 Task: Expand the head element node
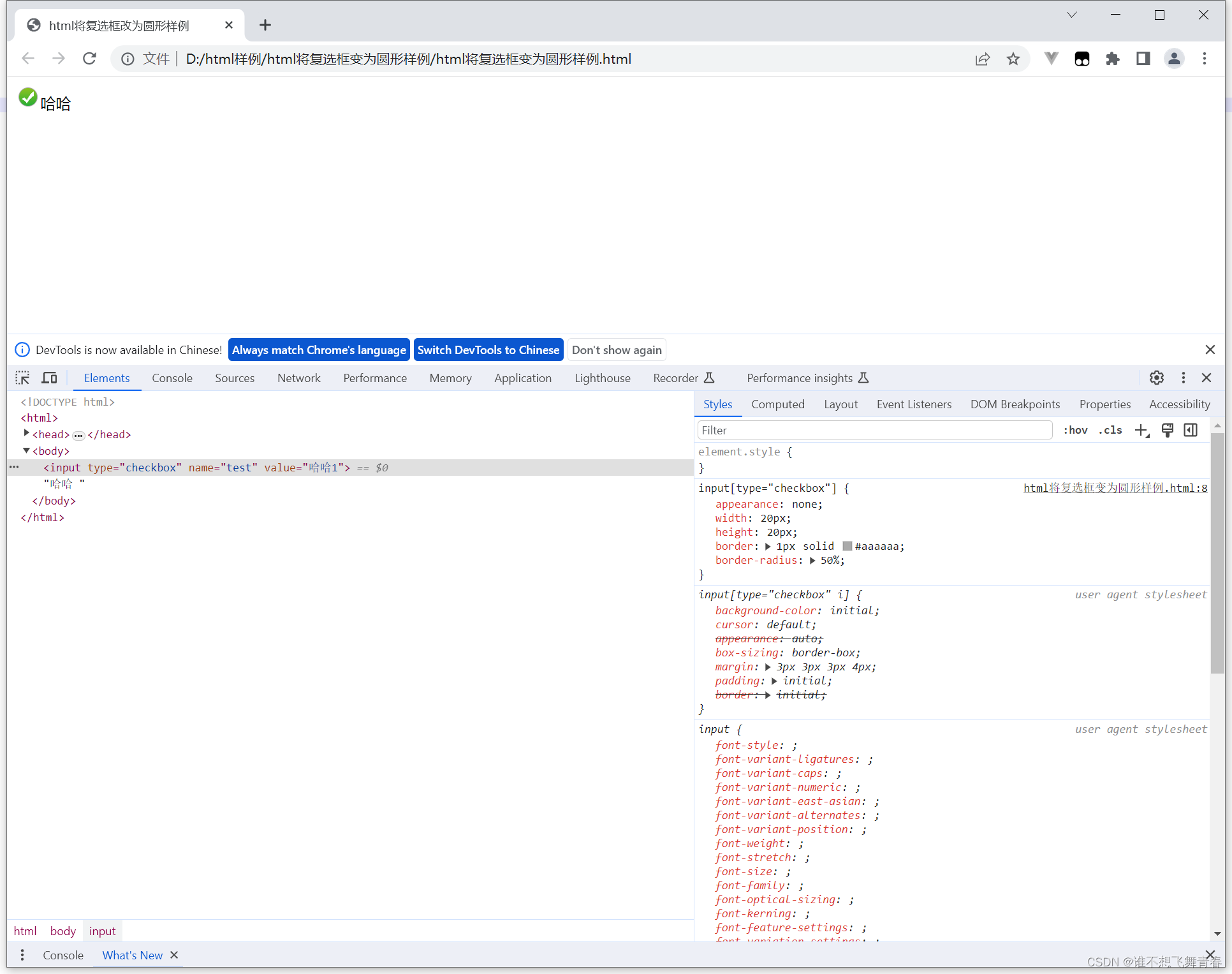(26, 433)
